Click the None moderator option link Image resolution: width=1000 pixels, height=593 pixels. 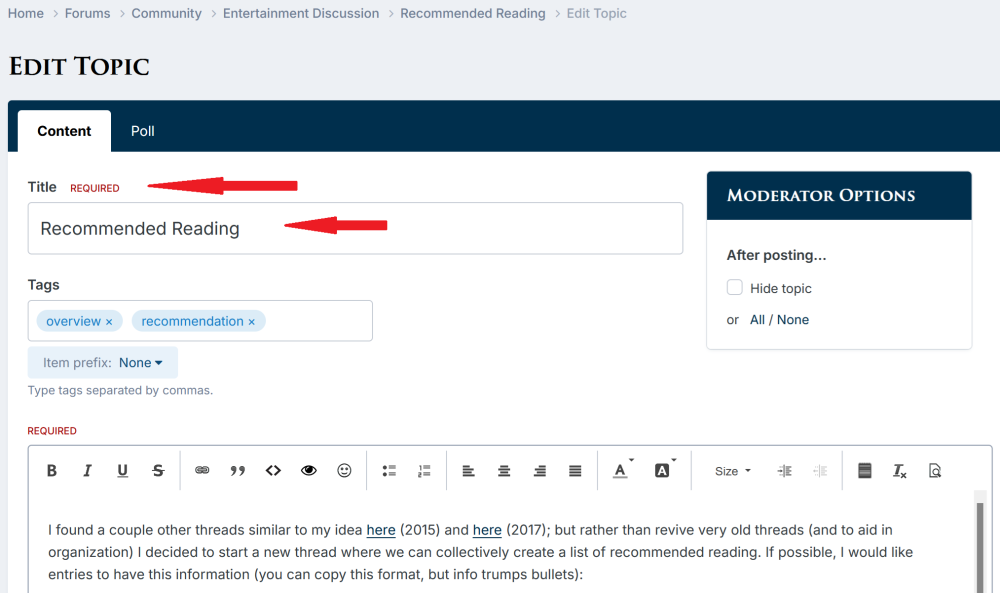pyautogui.click(x=793, y=320)
